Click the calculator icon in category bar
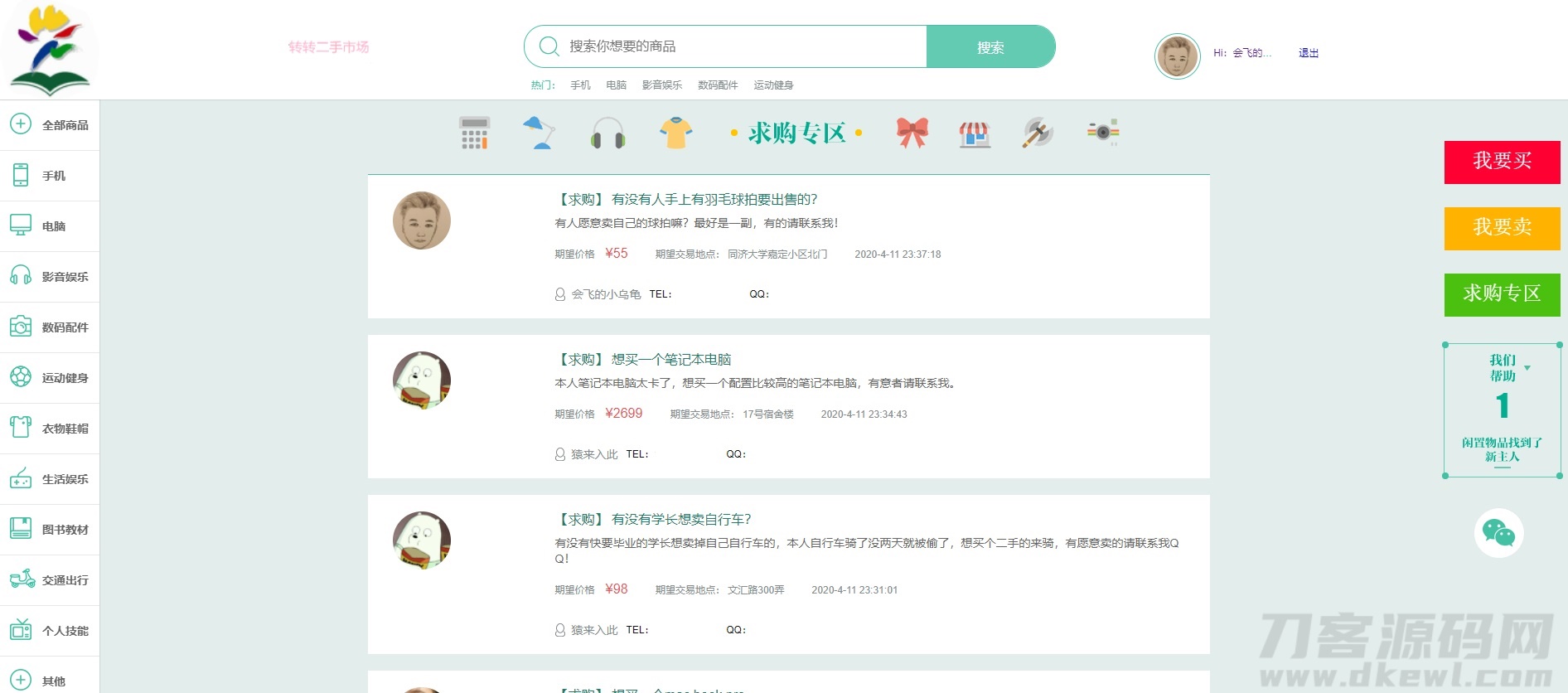Viewport: 1568px width, 693px height. [x=474, y=133]
